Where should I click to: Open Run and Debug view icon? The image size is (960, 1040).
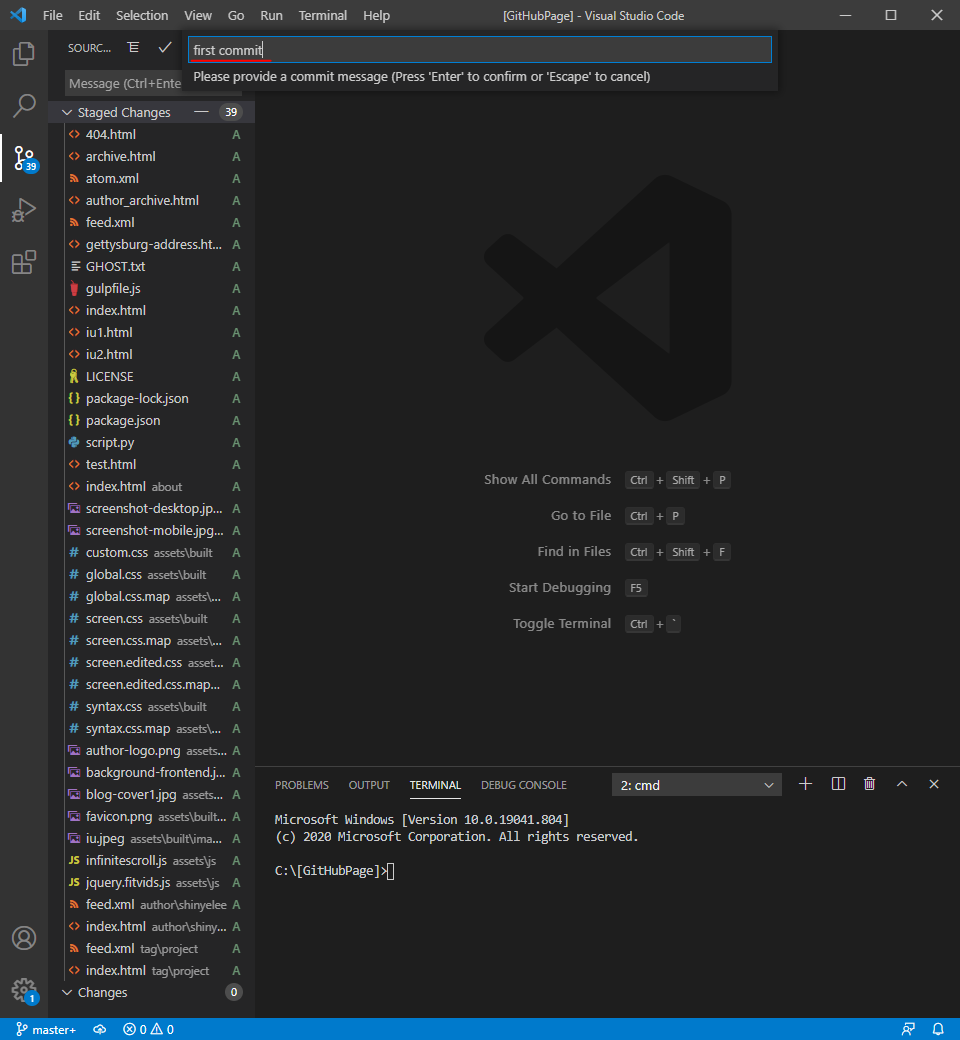[x=24, y=210]
